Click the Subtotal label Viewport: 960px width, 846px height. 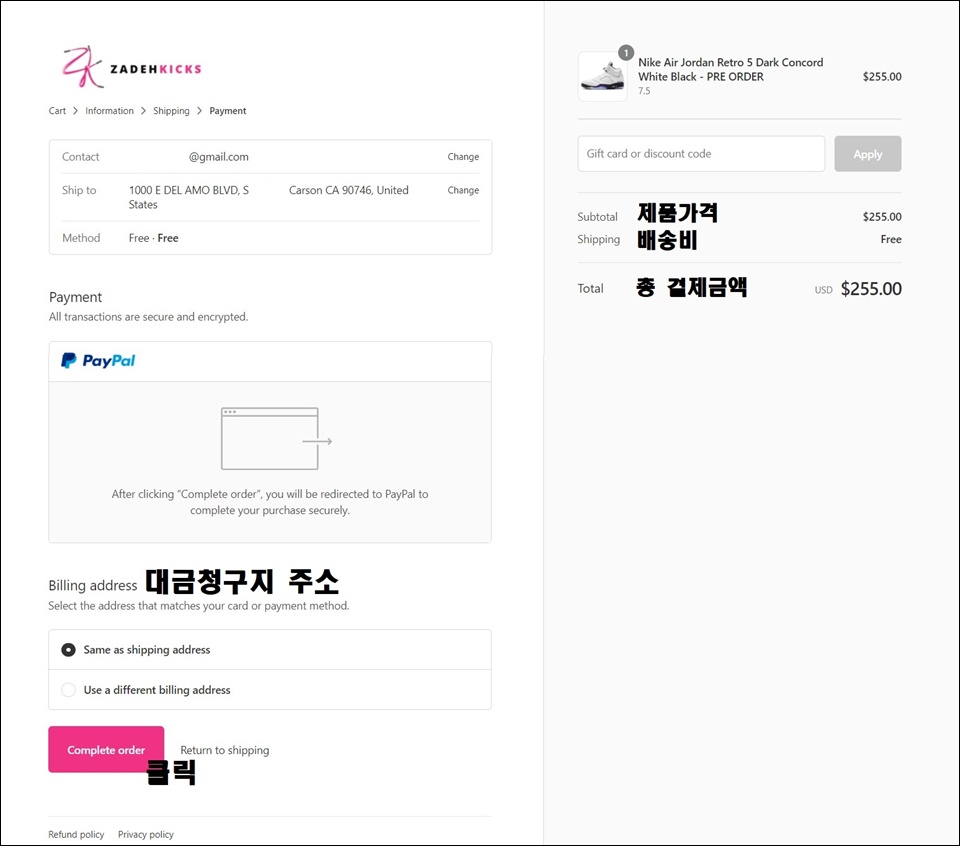(x=597, y=217)
